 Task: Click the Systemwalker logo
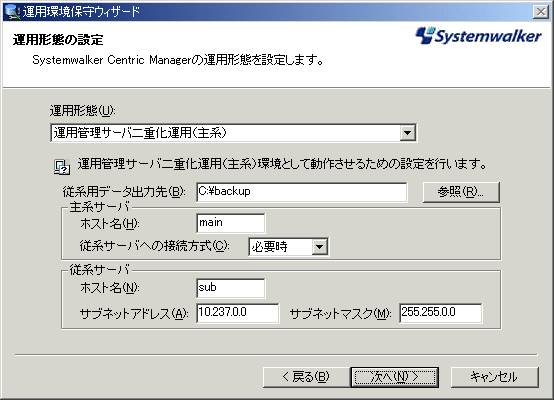478,36
